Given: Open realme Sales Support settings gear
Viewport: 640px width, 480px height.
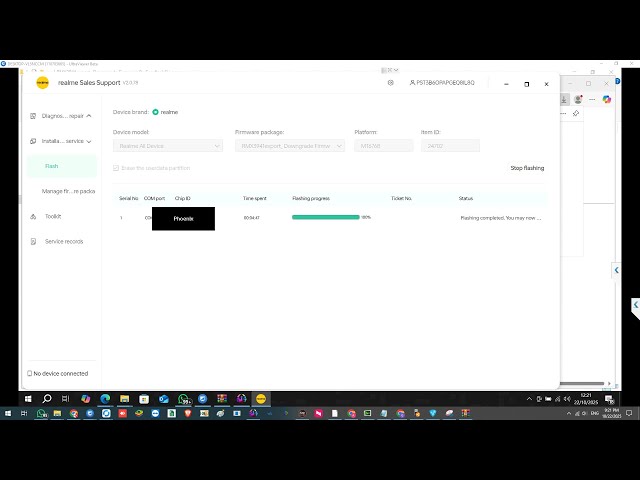Looking at the screenshot, I should tap(391, 83).
